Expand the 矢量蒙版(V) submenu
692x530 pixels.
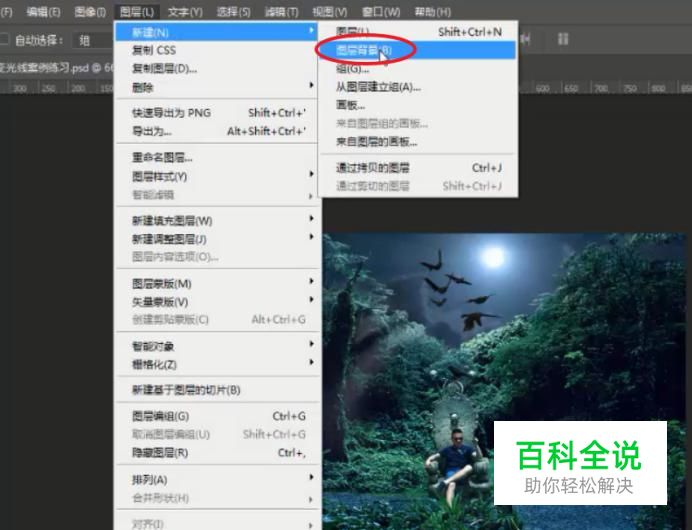[x=216, y=302]
